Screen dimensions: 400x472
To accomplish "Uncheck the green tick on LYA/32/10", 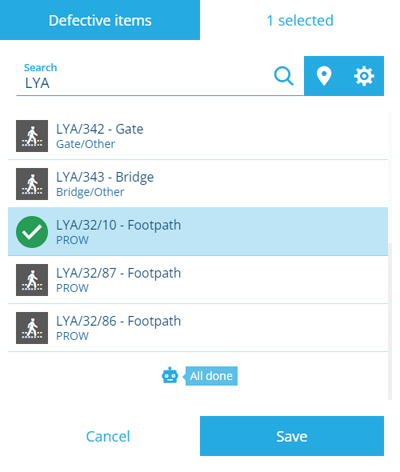I will coord(32,232).
